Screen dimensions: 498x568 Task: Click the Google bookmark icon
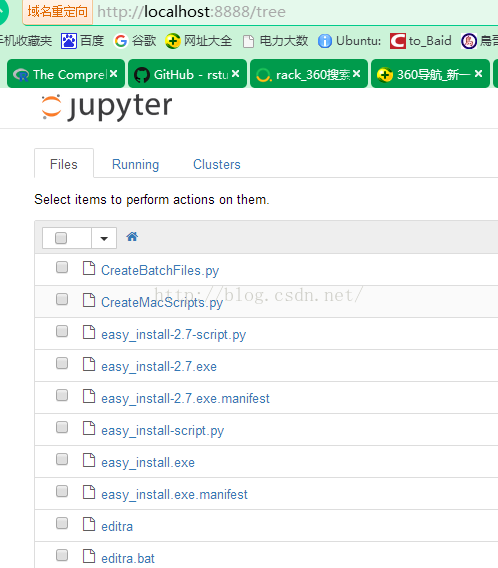[121, 41]
